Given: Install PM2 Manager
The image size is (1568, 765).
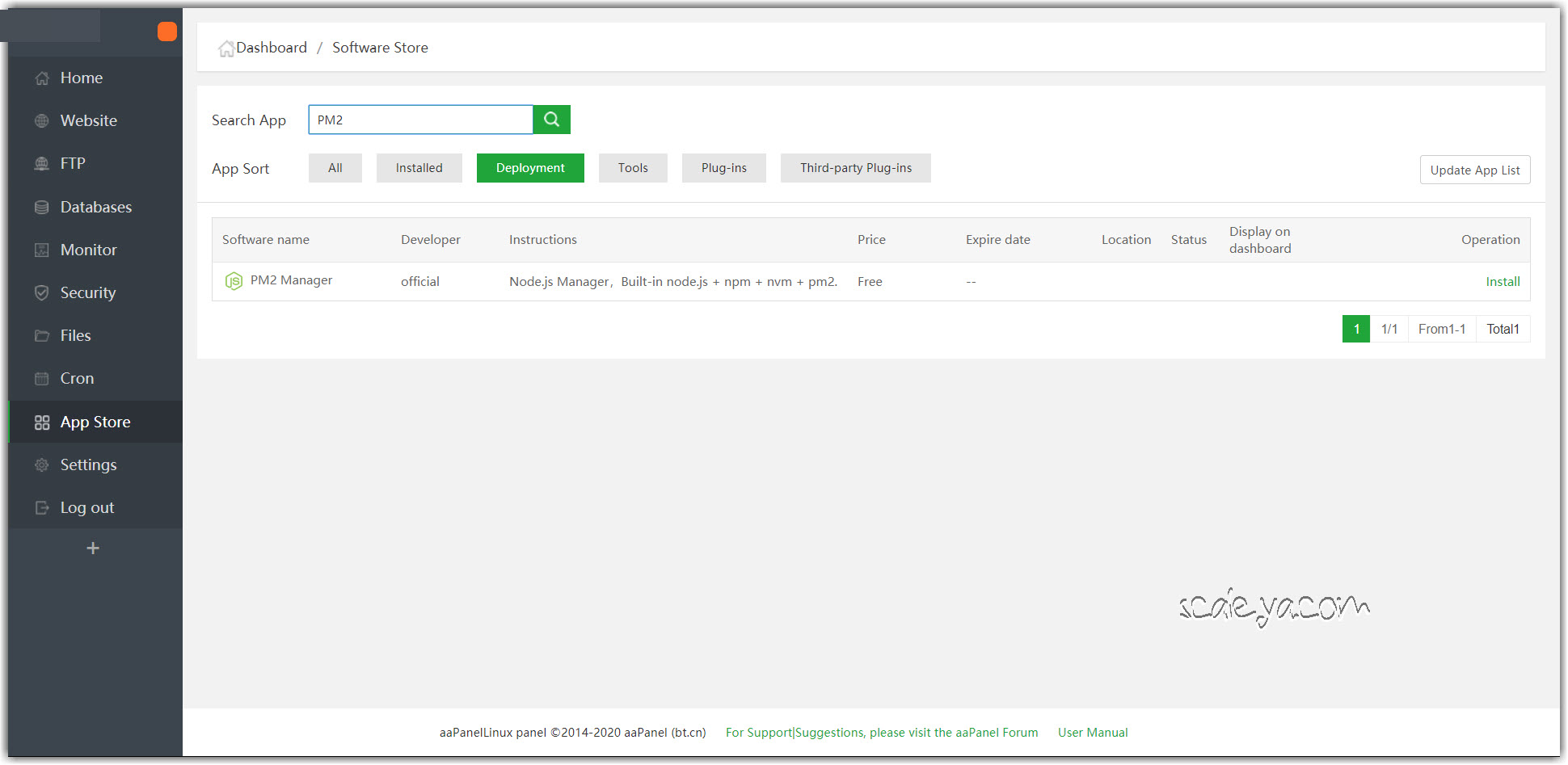Looking at the screenshot, I should (x=1503, y=282).
